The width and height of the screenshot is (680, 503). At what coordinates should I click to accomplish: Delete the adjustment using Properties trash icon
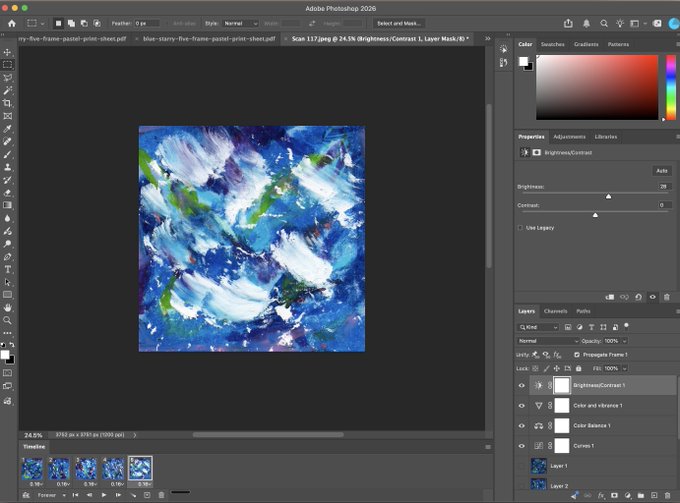coord(667,297)
